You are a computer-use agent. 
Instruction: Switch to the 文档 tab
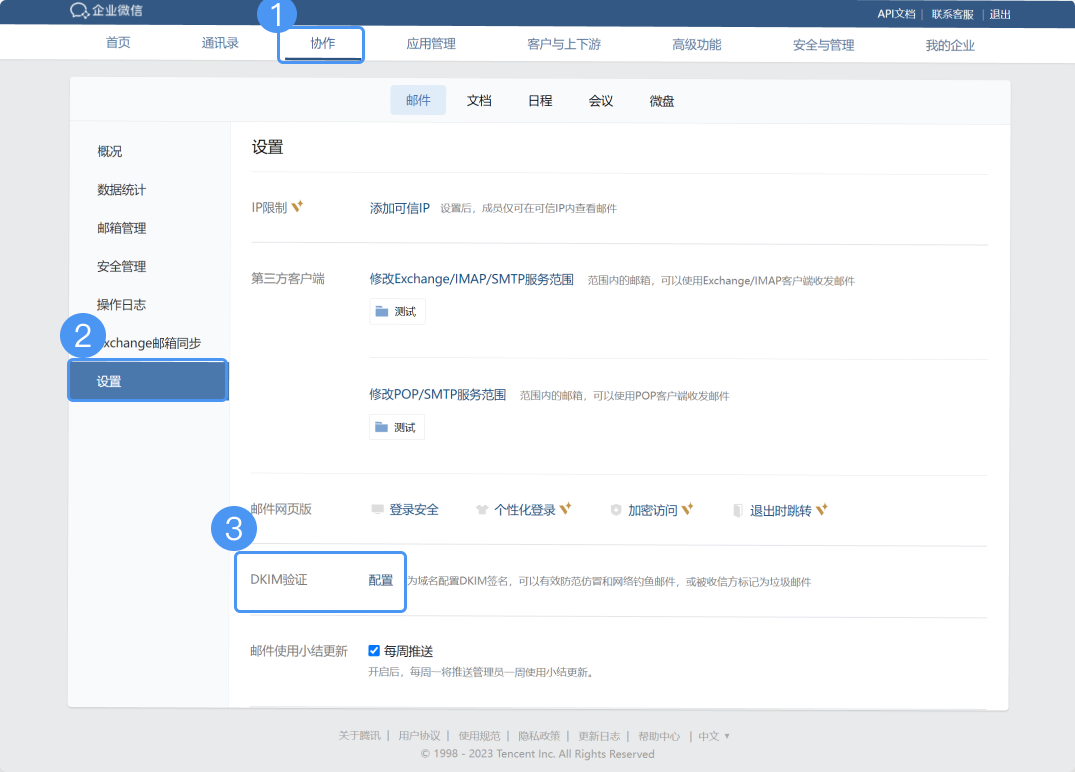tap(479, 101)
